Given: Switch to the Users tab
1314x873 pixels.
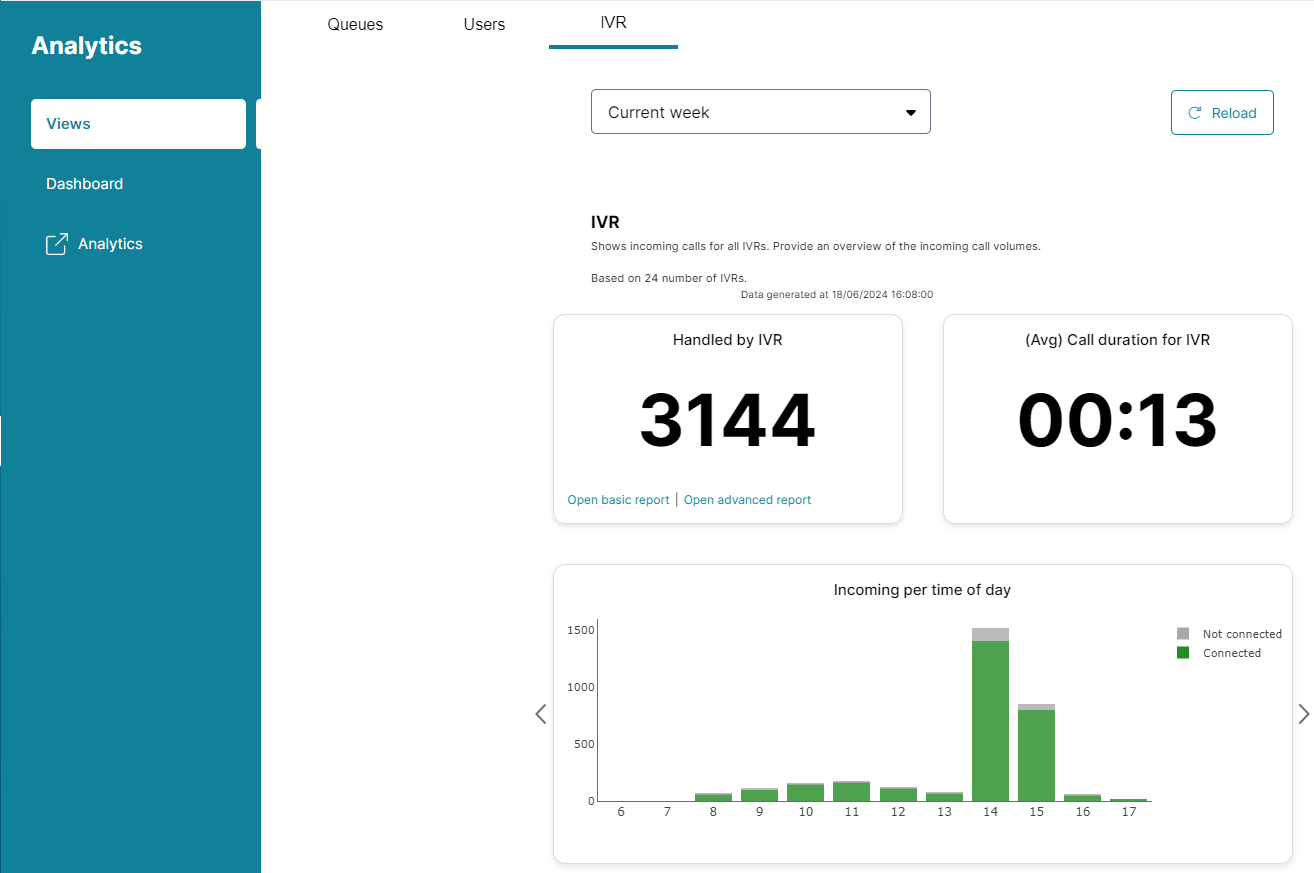Looking at the screenshot, I should tap(484, 24).
